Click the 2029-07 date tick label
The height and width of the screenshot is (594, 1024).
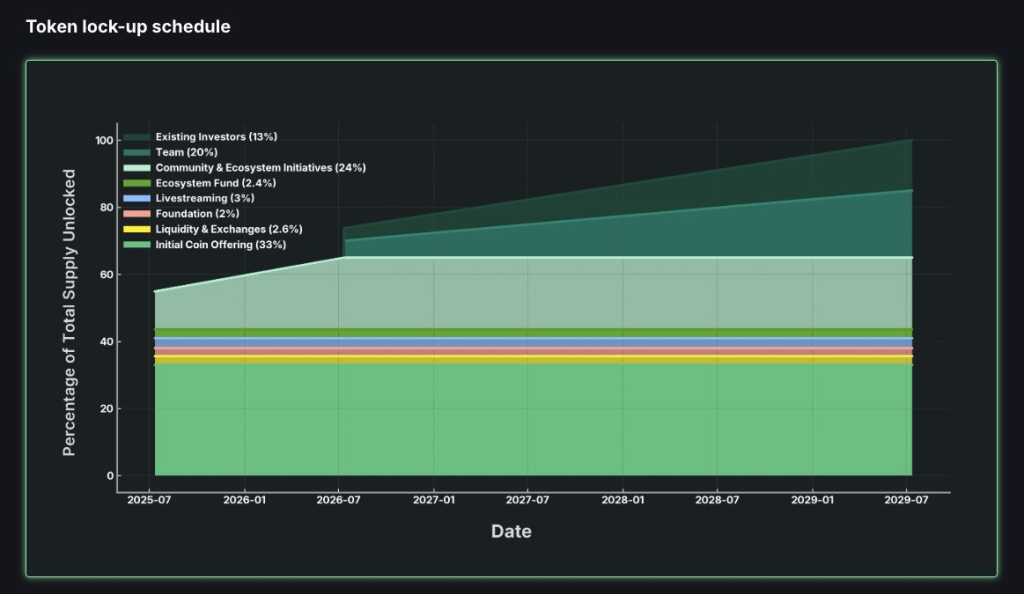point(906,500)
